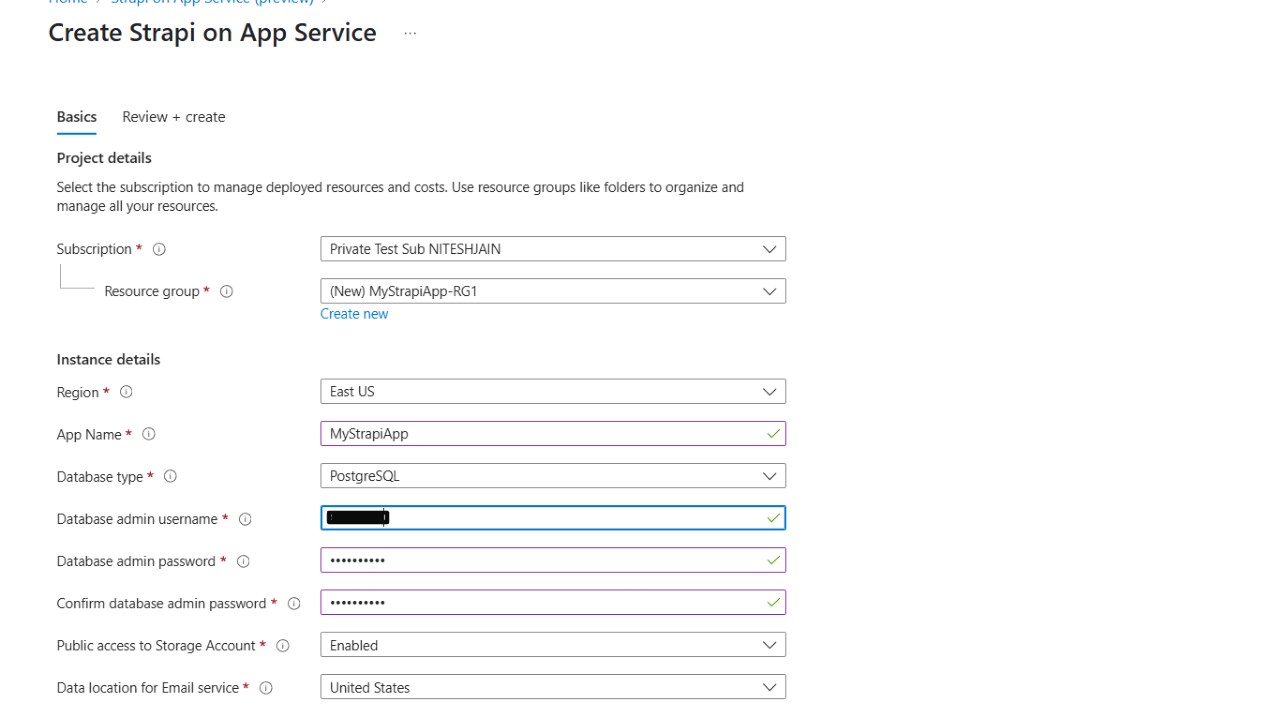Open the Subscription dropdown

point(552,249)
